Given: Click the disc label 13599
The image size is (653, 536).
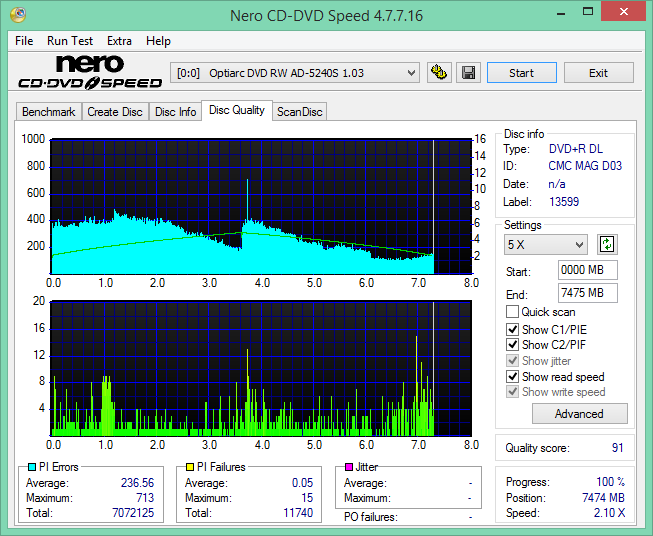Looking at the screenshot, I should click(x=564, y=202).
